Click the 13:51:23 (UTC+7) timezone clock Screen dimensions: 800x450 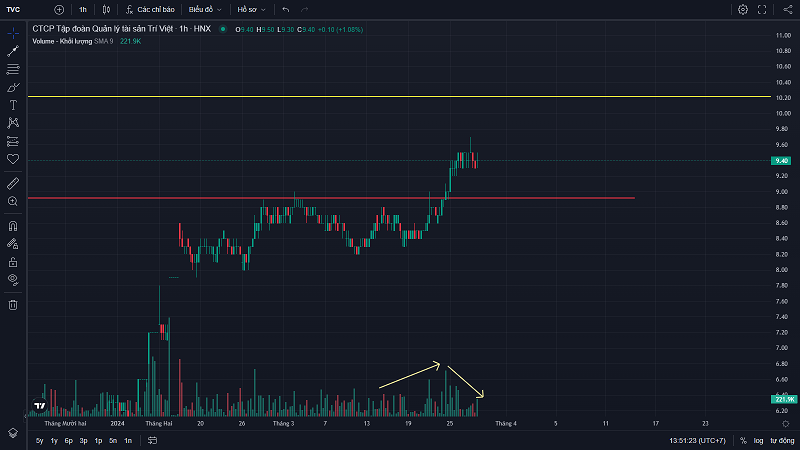point(698,440)
